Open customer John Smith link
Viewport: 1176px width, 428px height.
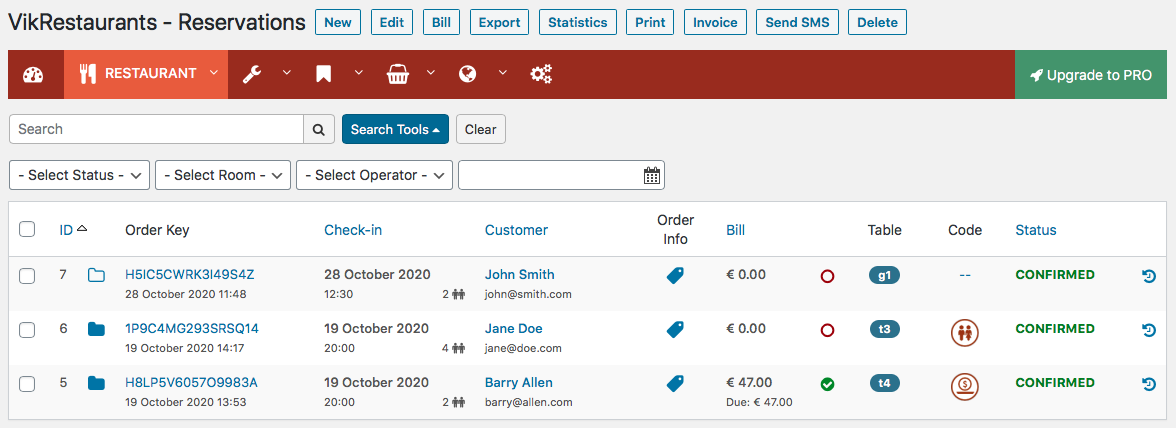point(520,275)
